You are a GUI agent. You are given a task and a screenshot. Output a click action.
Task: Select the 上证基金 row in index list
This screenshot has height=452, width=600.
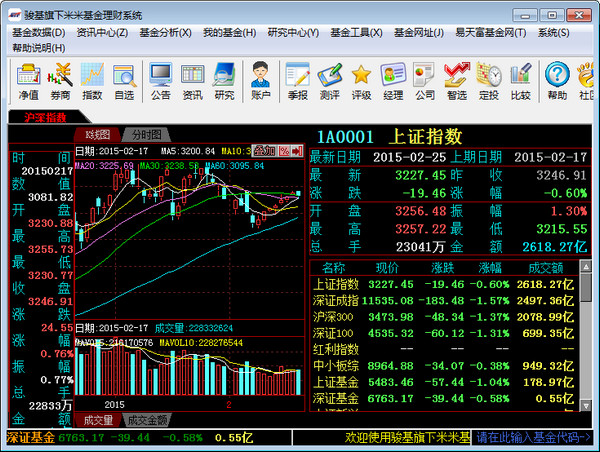(444, 382)
